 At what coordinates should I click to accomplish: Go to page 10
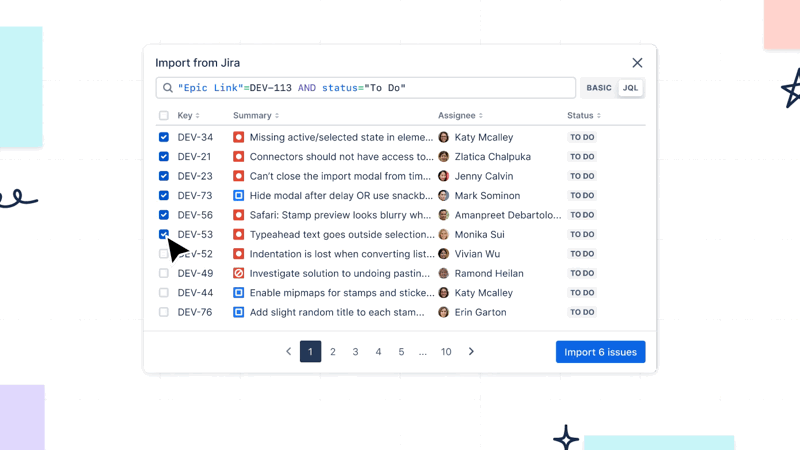point(446,352)
